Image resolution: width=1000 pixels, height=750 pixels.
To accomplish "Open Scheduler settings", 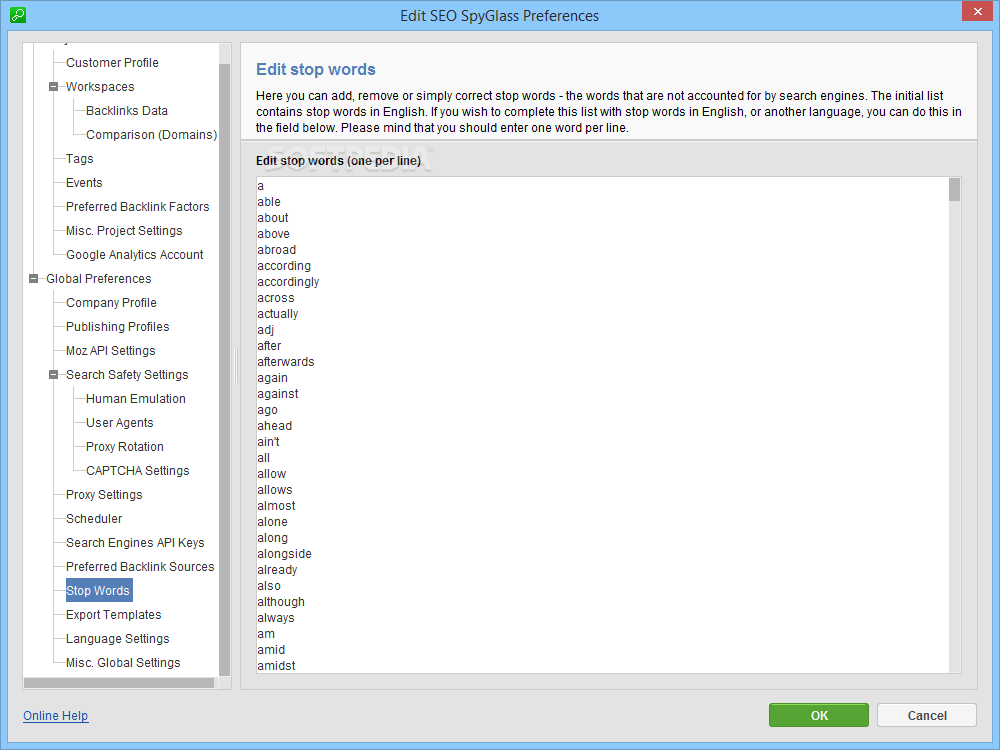I will pyautogui.click(x=94, y=518).
